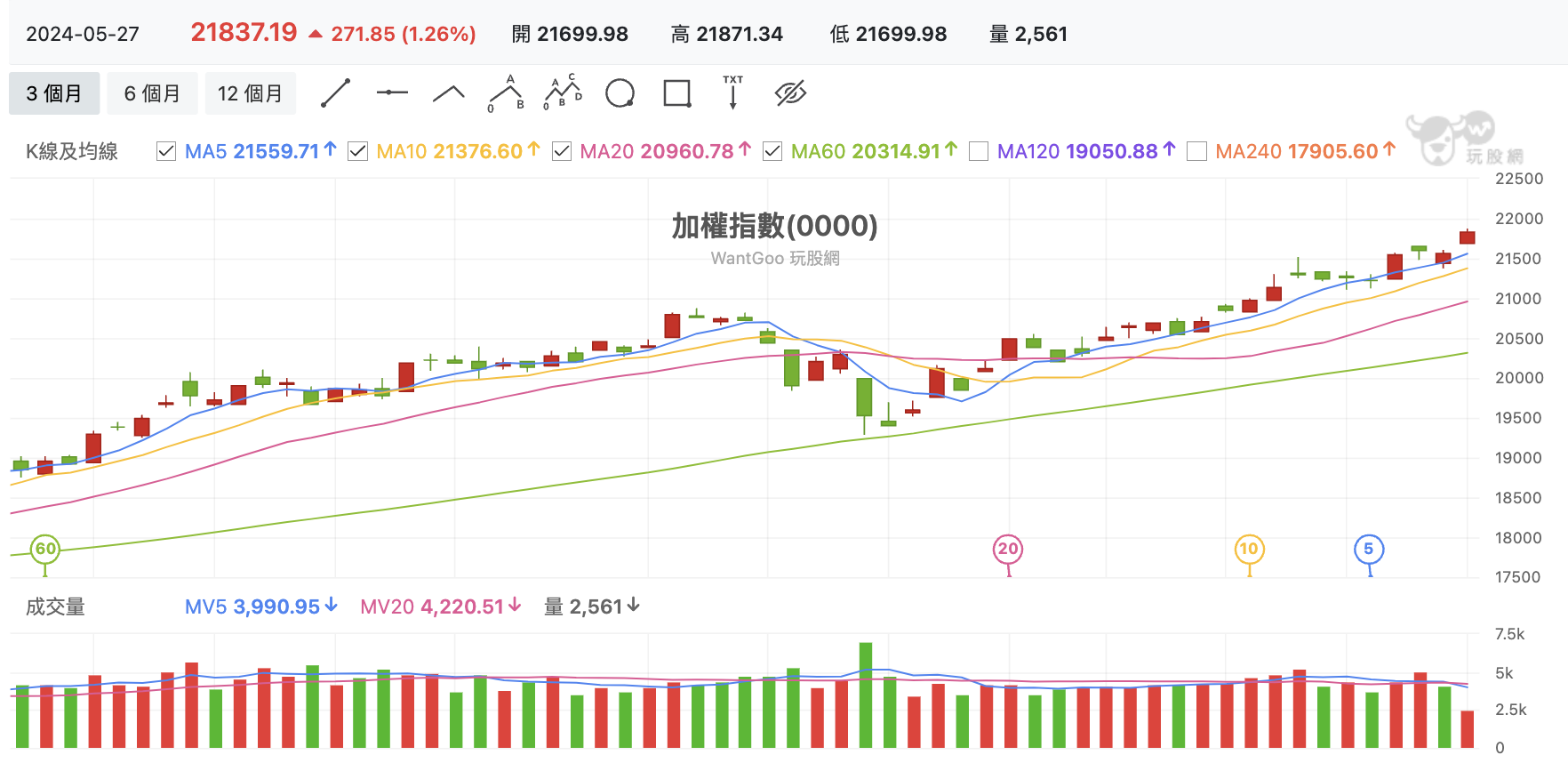Enable the MA120 moving average checkbox
Image resolution: width=1568 pixels, height=763 pixels.
(979, 151)
